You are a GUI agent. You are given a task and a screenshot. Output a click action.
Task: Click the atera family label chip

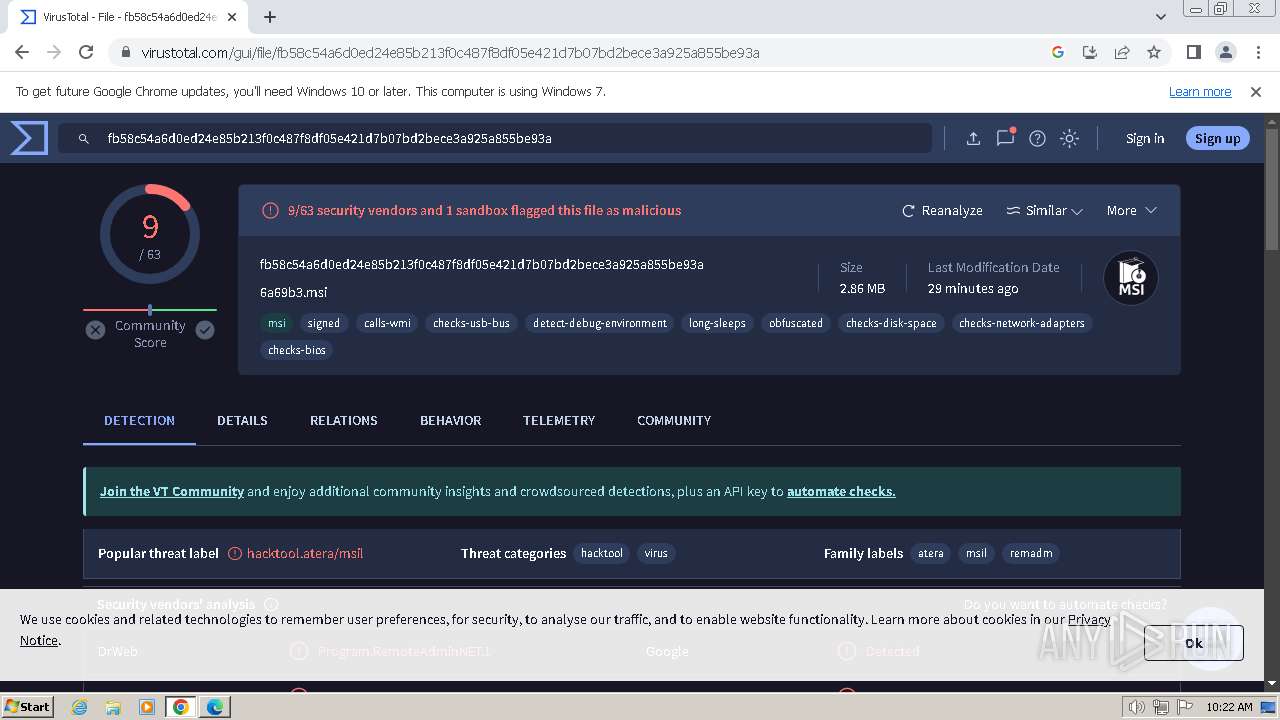(x=931, y=553)
